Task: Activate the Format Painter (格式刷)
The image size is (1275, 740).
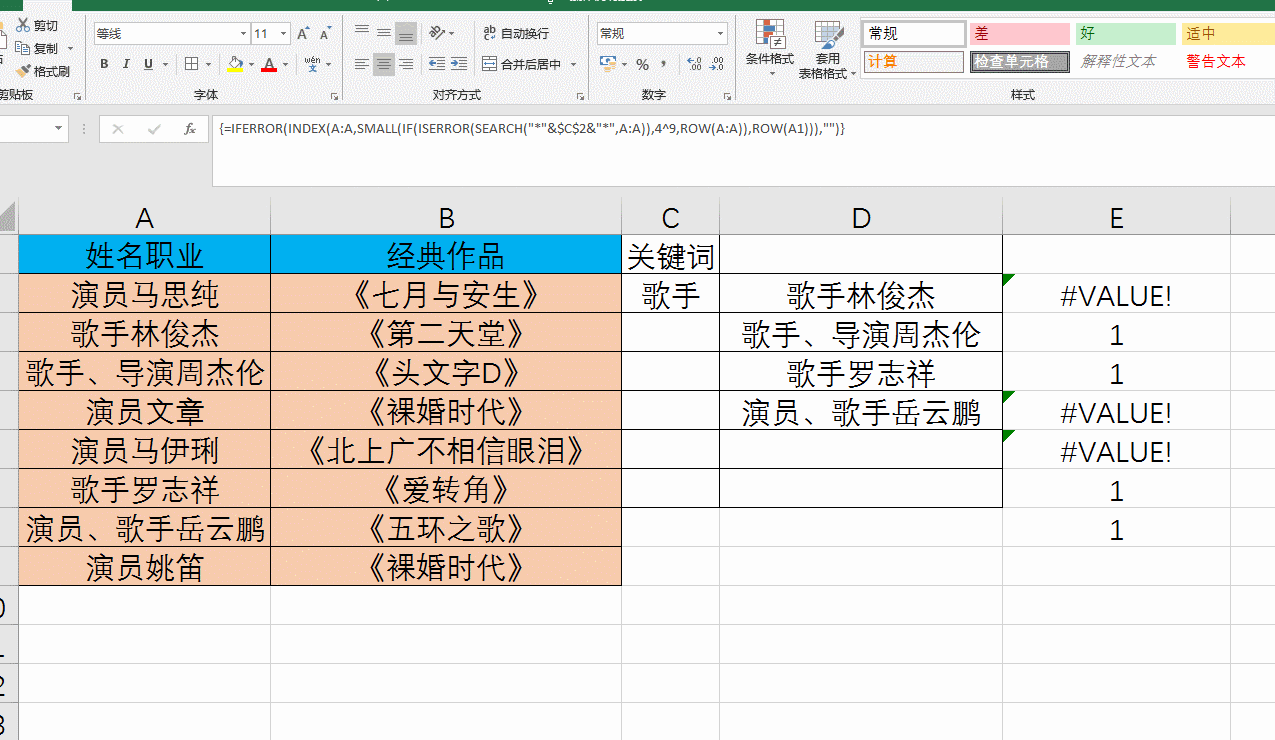Action: (43, 71)
